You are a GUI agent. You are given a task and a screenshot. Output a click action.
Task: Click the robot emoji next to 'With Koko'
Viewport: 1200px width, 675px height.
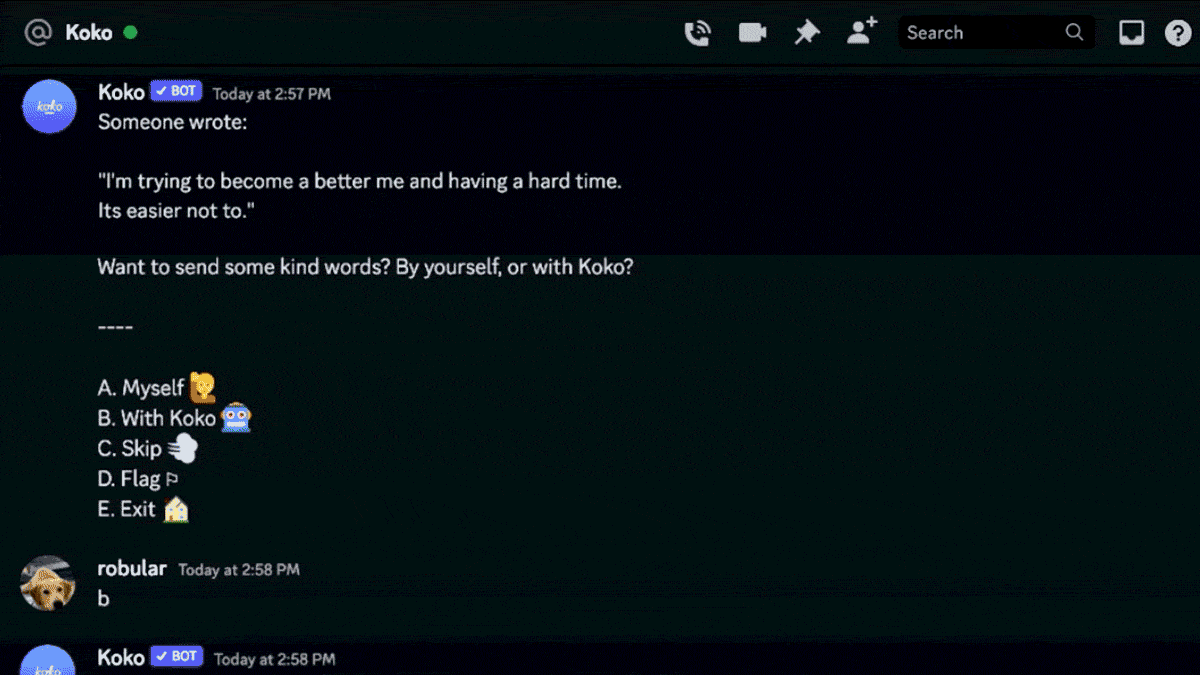[x=235, y=418]
